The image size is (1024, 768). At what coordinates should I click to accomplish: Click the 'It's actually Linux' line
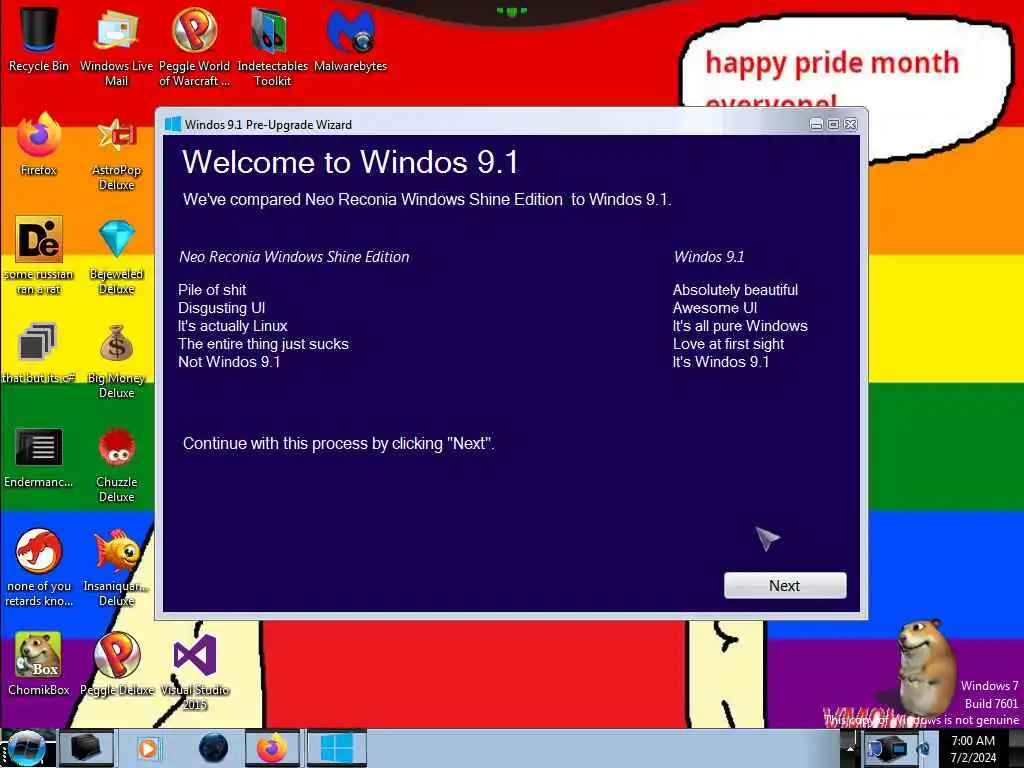232,326
